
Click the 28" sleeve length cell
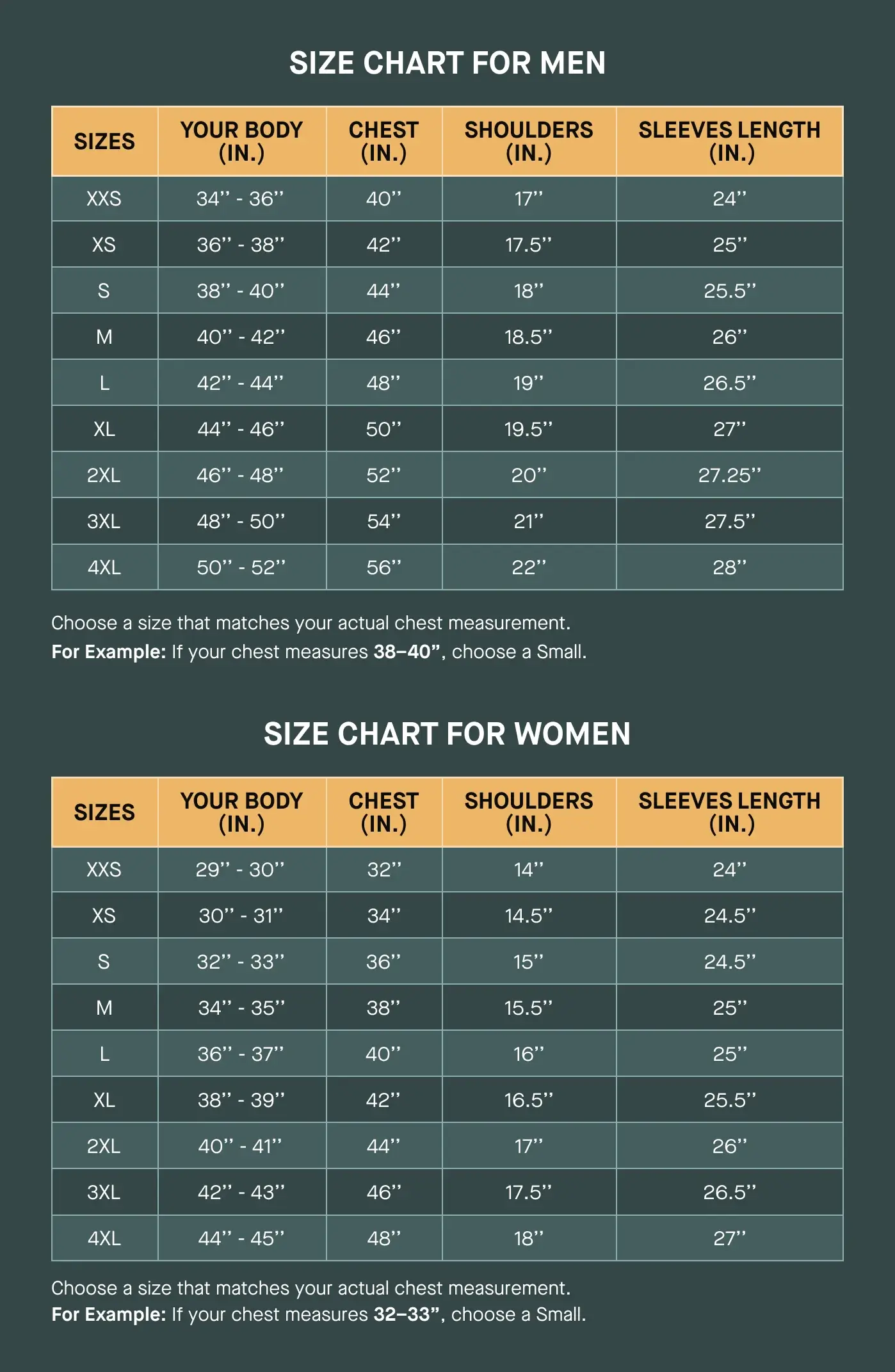click(x=729, y=567)
